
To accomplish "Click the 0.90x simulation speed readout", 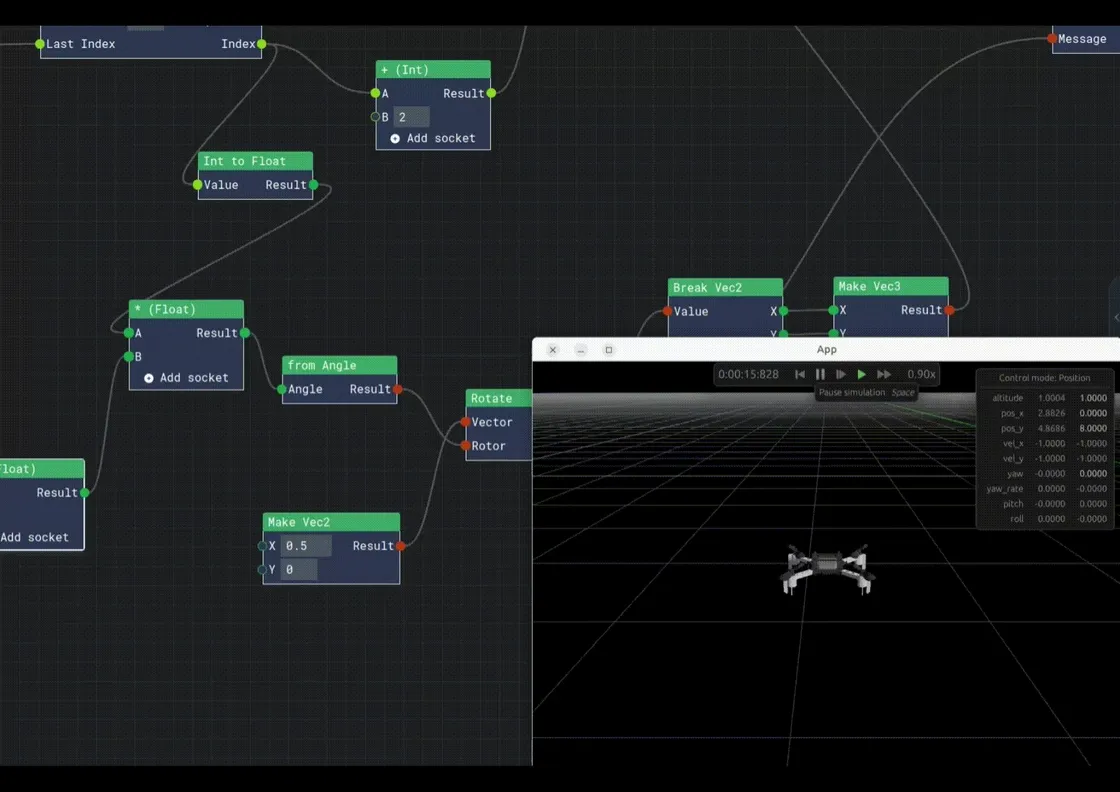I will [921, 374].
